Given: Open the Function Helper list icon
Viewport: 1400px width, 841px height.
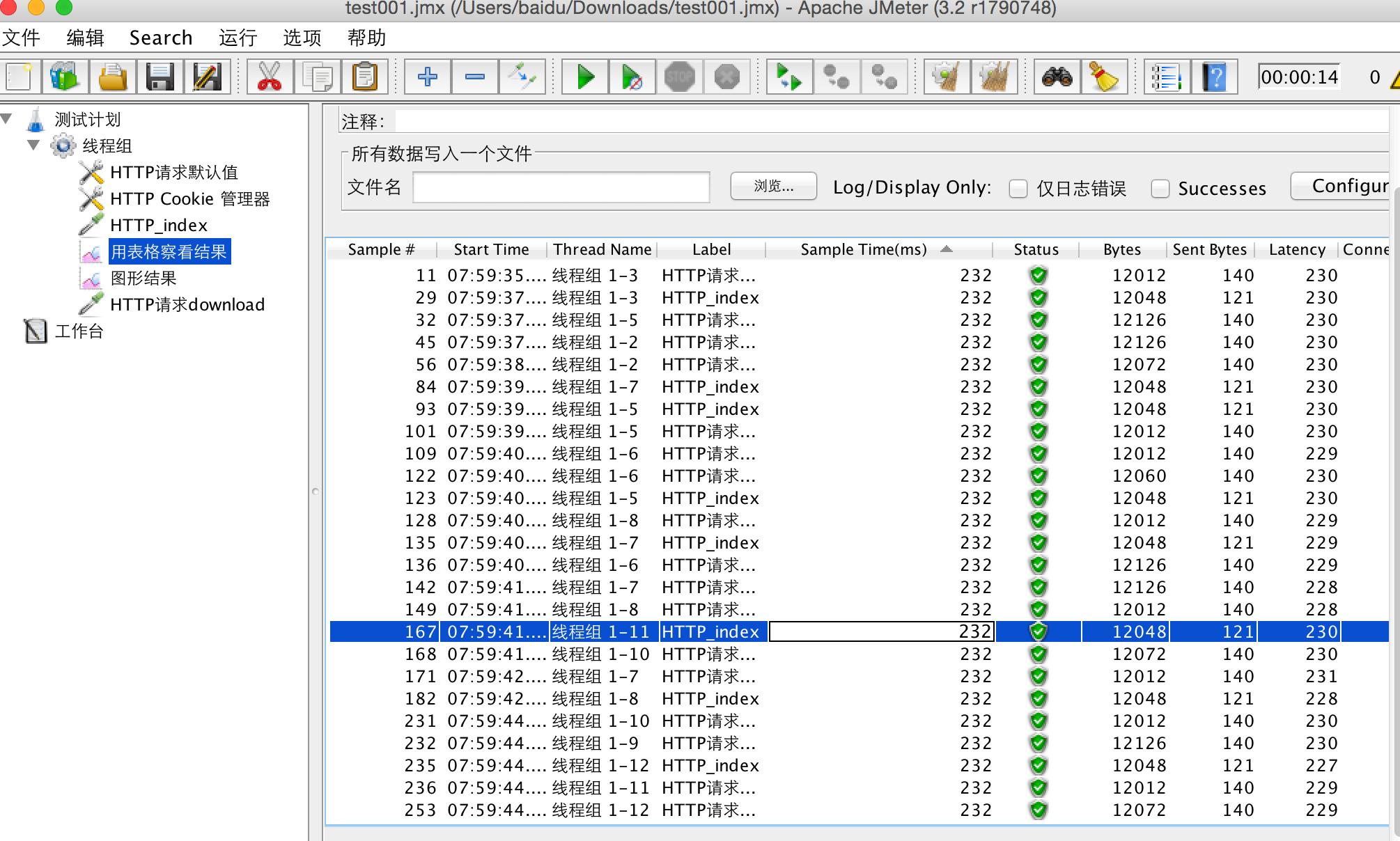Looking at the screenshot, I should (x=1167, y=77).
